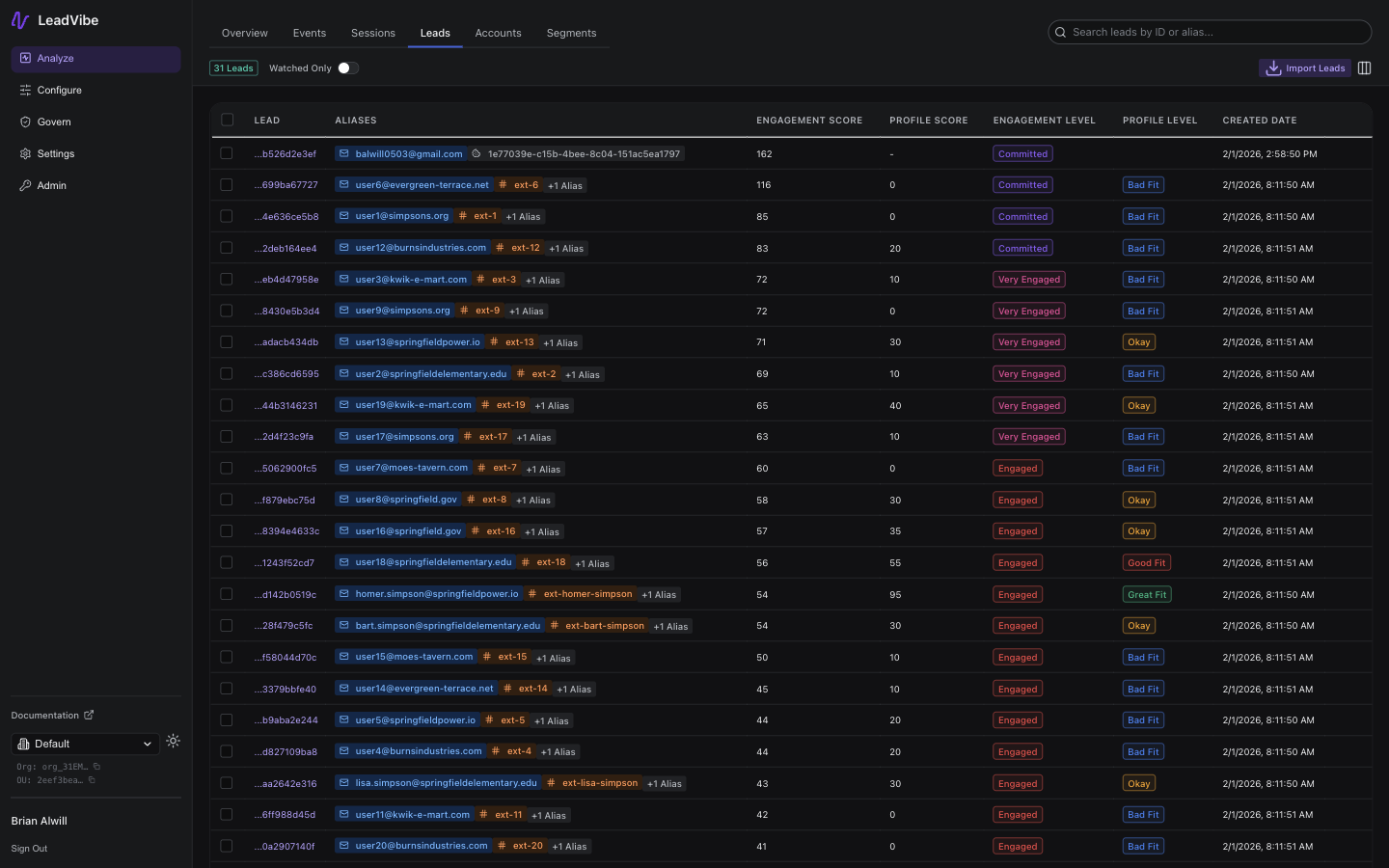Click the Import Leads button
The width and height of the screenshot is (1389, 868).
(1305, 68)
